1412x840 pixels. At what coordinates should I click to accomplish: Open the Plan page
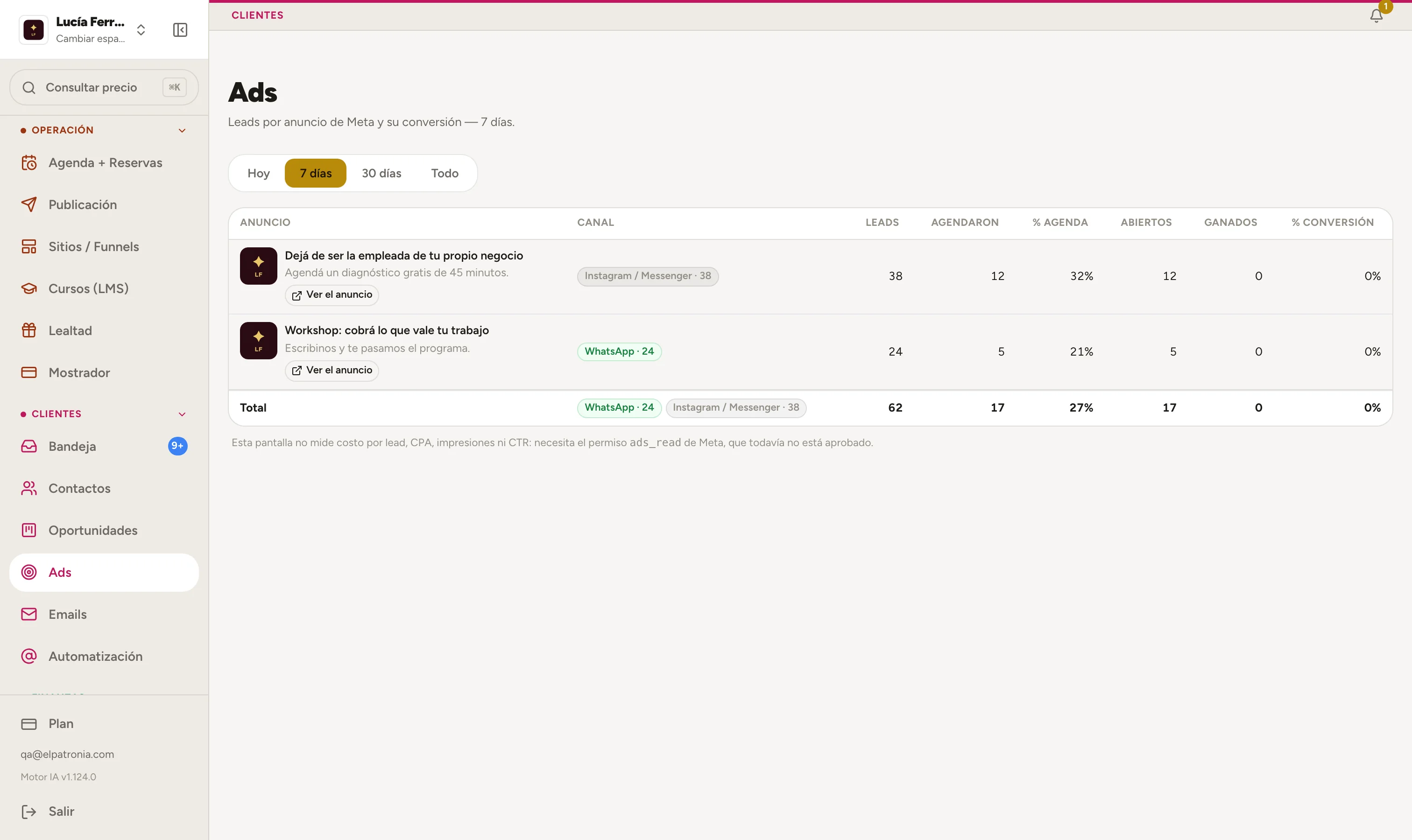click(104, 724)
